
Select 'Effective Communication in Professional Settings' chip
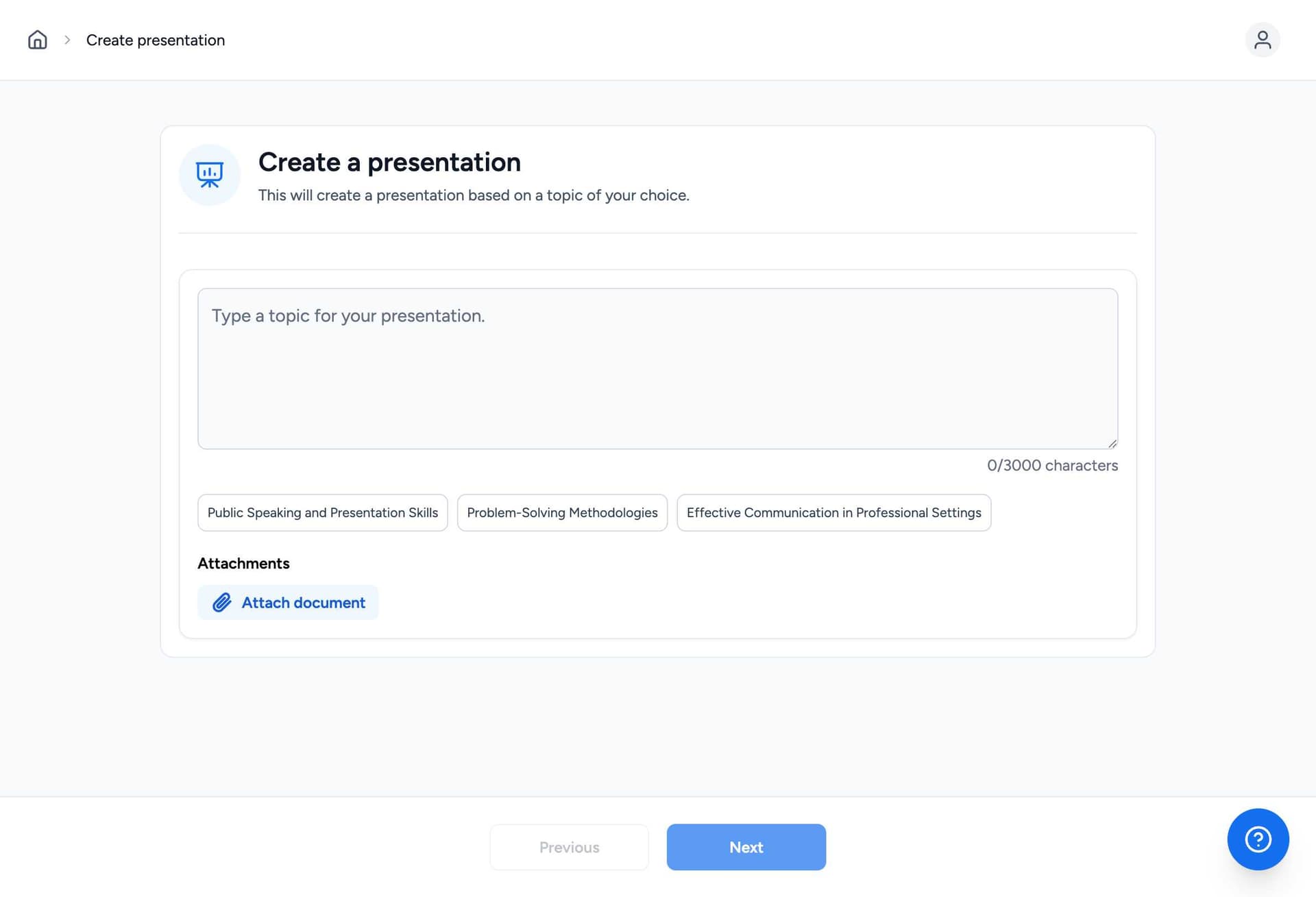(833, 513)
